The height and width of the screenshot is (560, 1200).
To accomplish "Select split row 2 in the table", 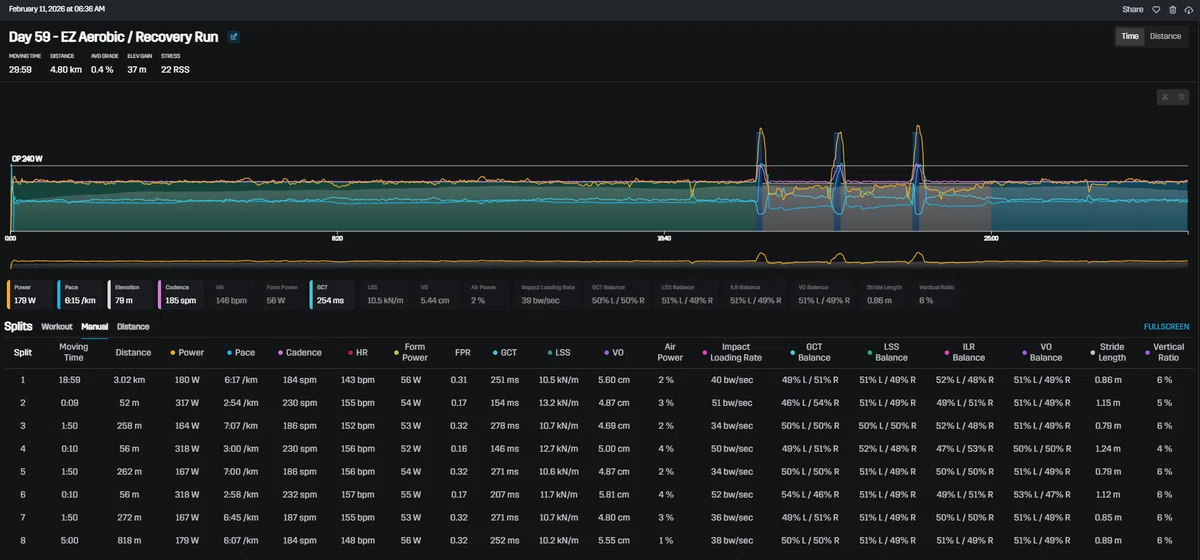I will click(x=600, y=402).
